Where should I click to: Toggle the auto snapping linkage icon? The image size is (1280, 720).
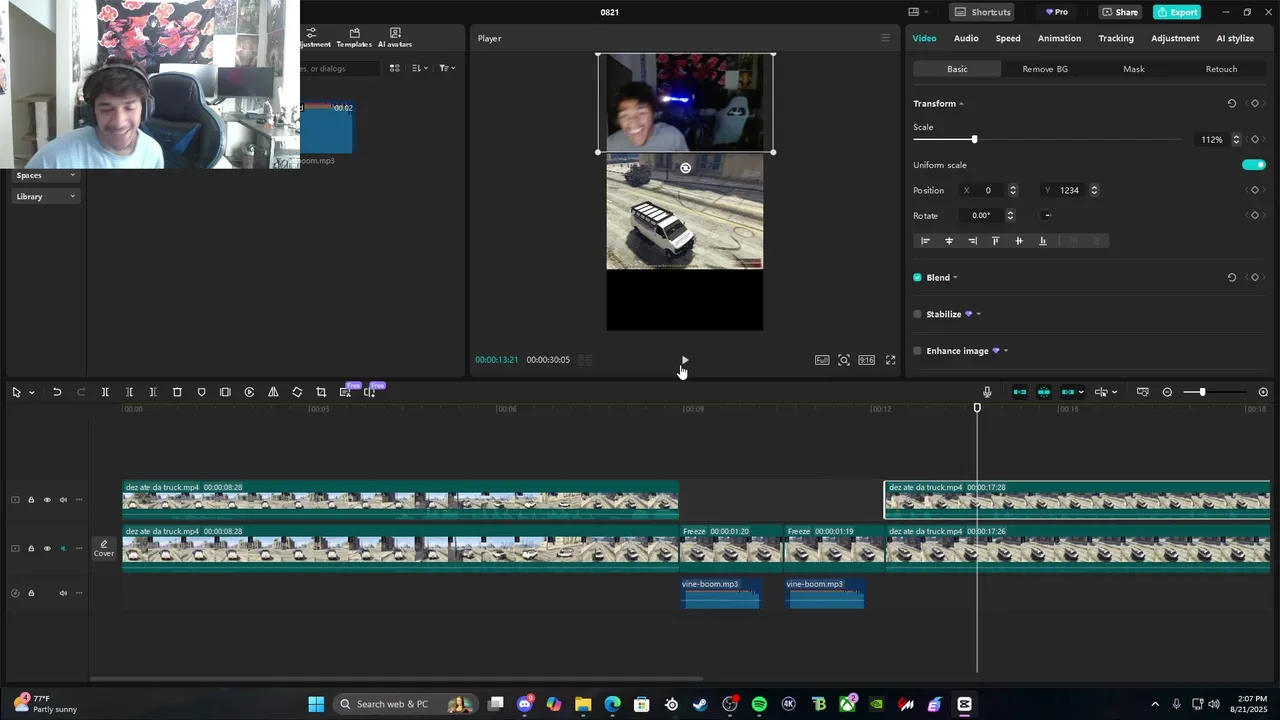(x=1044, y=392)
